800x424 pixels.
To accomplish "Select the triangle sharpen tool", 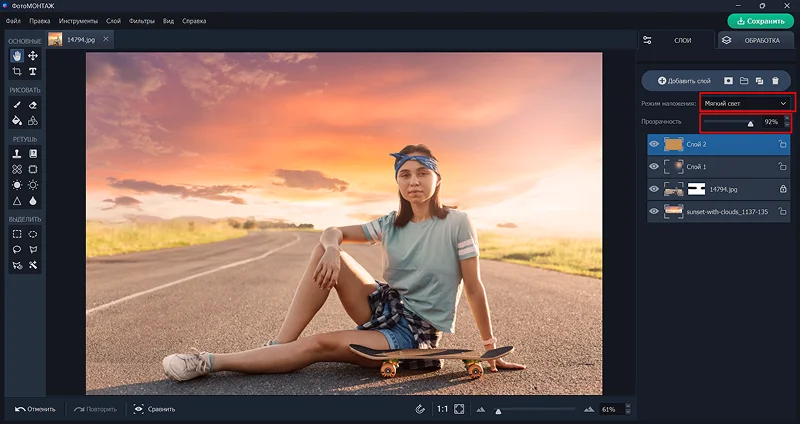I will click(17, 201).
